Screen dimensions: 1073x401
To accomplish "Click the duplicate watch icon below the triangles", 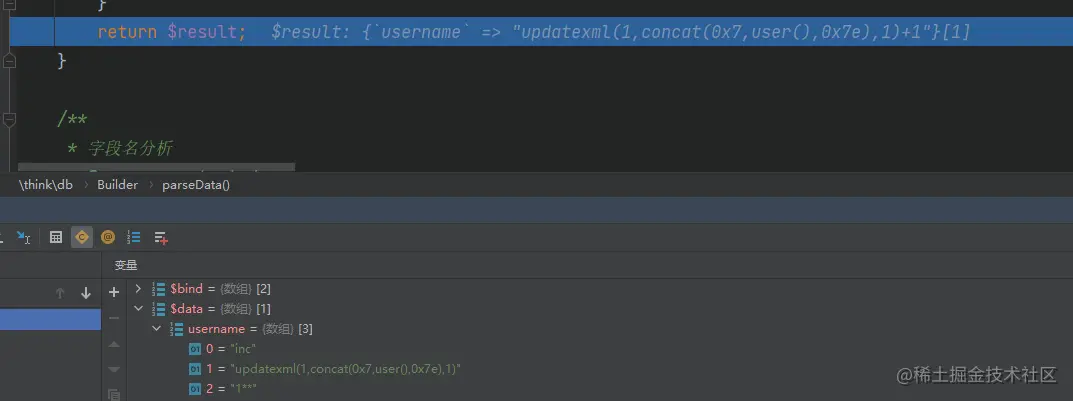I will tap(114, 394).
